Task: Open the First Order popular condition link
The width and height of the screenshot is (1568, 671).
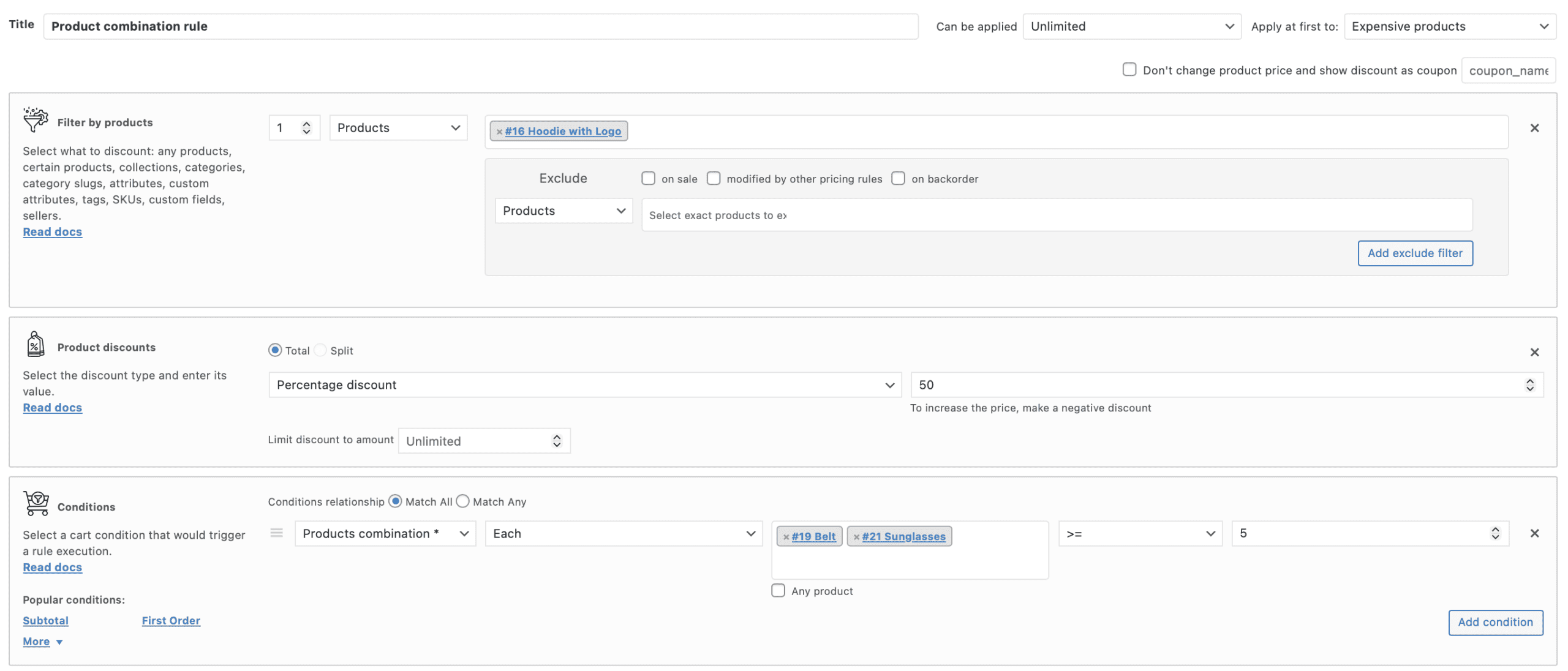Action: tap(171, 620)
